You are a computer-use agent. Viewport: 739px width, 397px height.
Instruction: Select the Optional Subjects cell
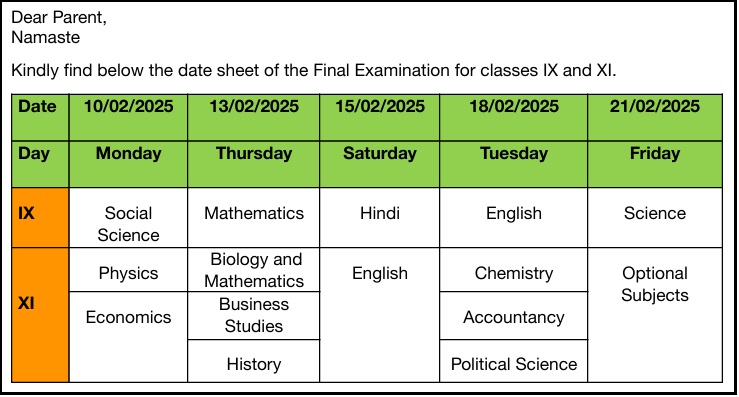click(x=655, y=315)
